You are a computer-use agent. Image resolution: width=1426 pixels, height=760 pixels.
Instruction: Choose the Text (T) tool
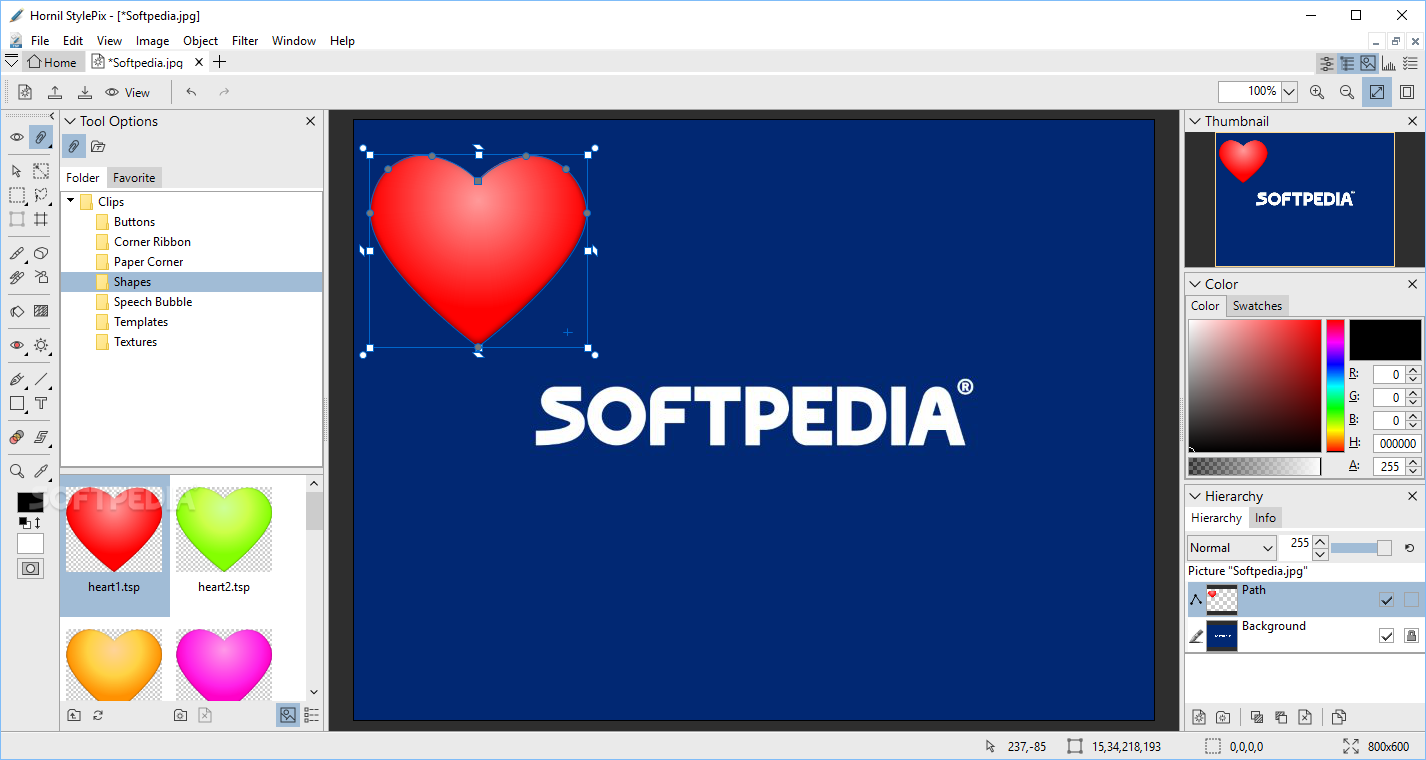tap(41, 404)
